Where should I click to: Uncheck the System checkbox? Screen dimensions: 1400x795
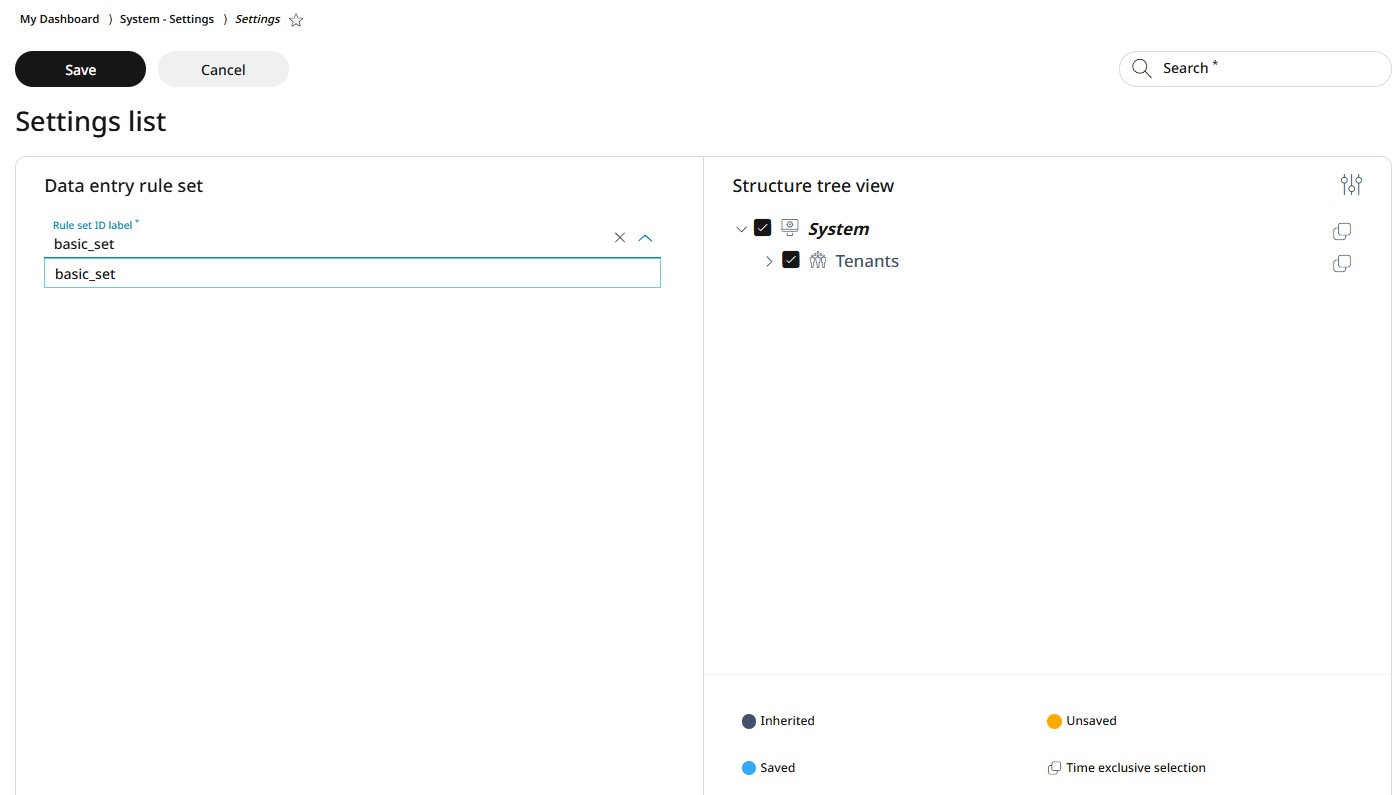pos(762,228)
